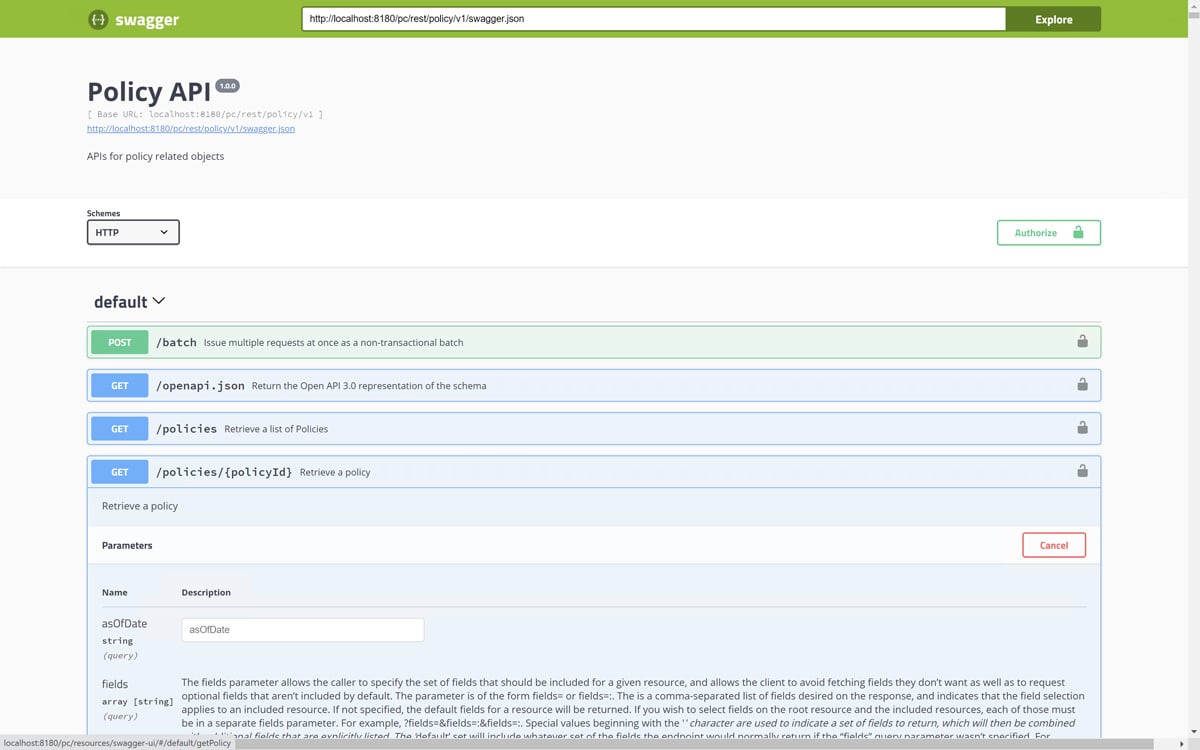
Task: Click the Policy API title
Action: tap(149, 91)
